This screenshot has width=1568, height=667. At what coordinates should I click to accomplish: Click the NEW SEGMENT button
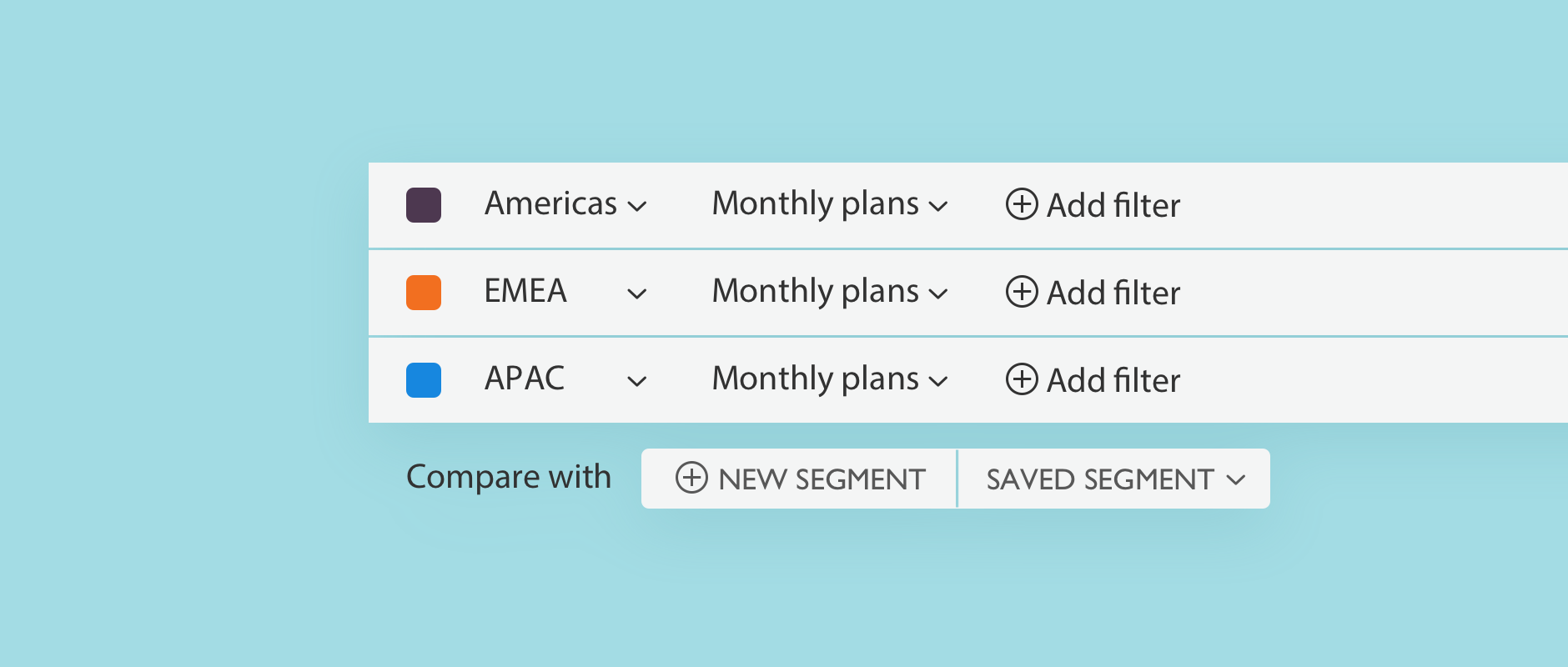797,479
